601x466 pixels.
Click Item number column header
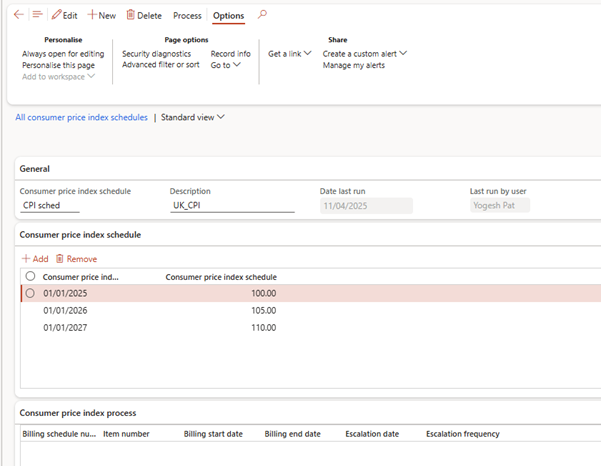tap(126, 434)
